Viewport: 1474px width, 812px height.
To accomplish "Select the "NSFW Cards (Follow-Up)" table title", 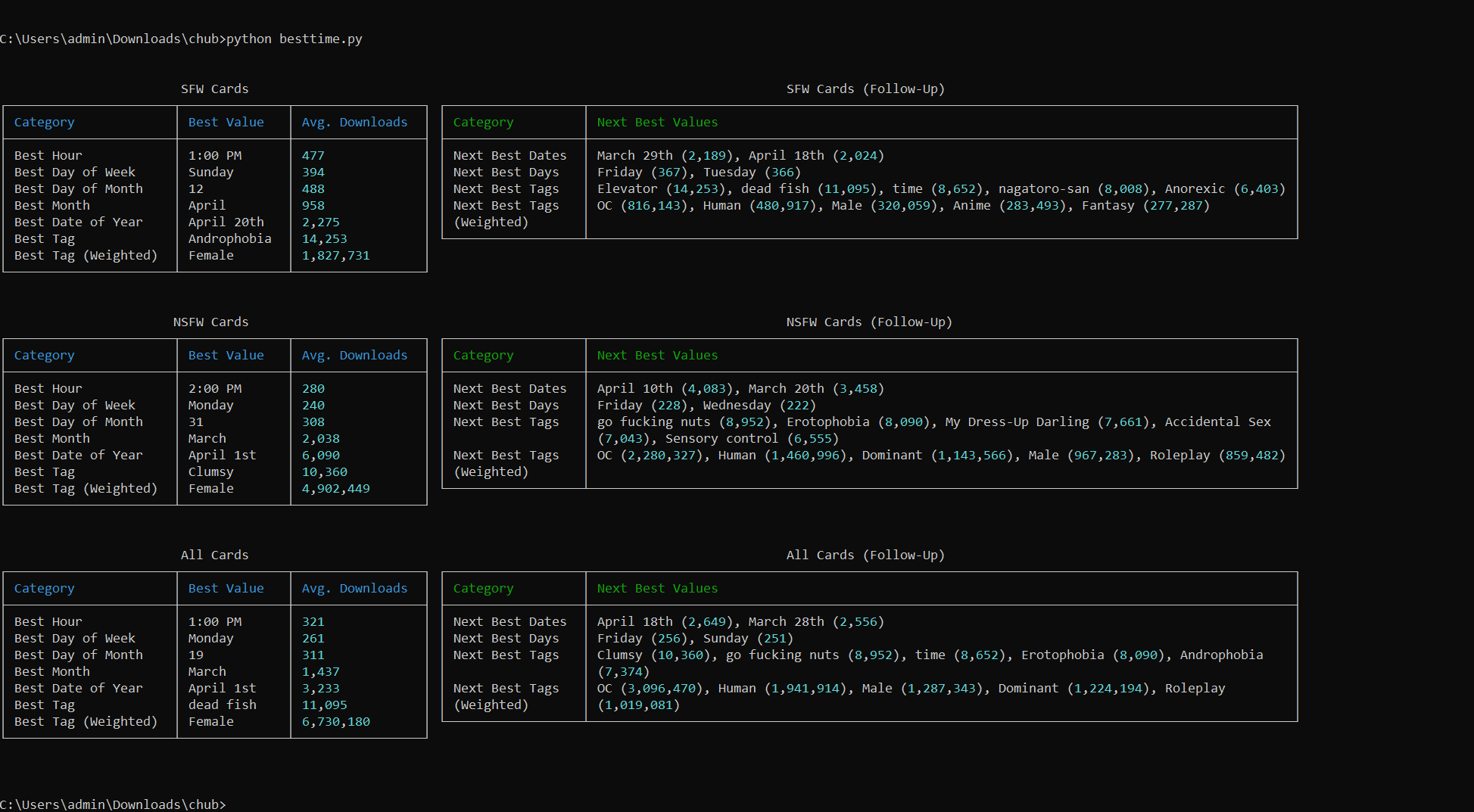I will tap(868, 322).
